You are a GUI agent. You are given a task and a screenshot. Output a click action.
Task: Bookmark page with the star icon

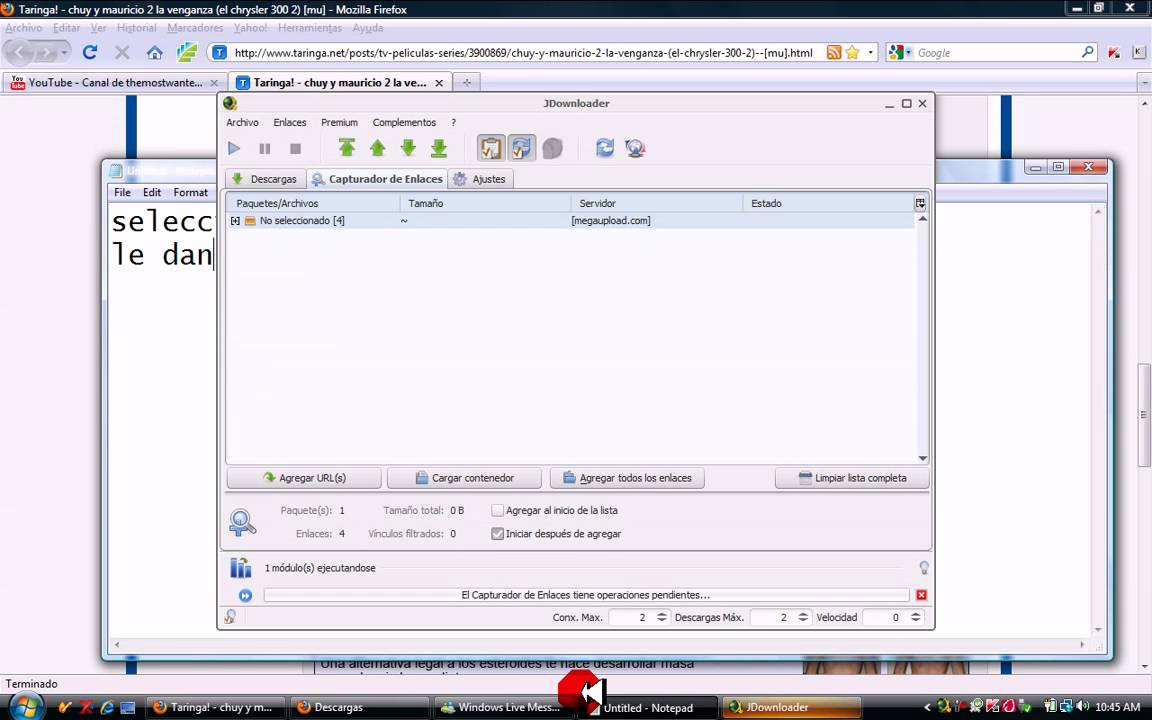click(x=852, y=52)
